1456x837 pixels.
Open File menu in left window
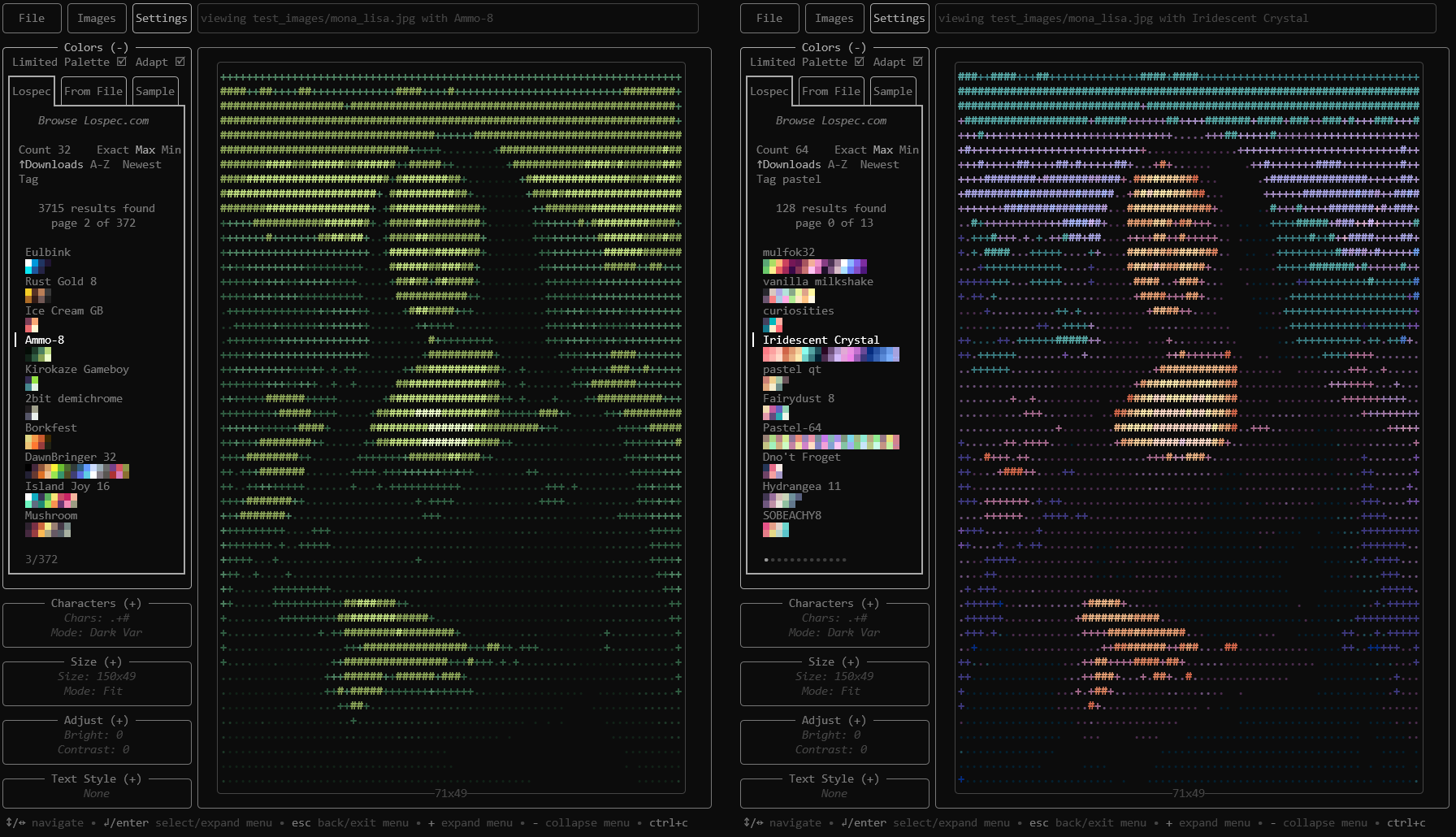coord(32,18)
